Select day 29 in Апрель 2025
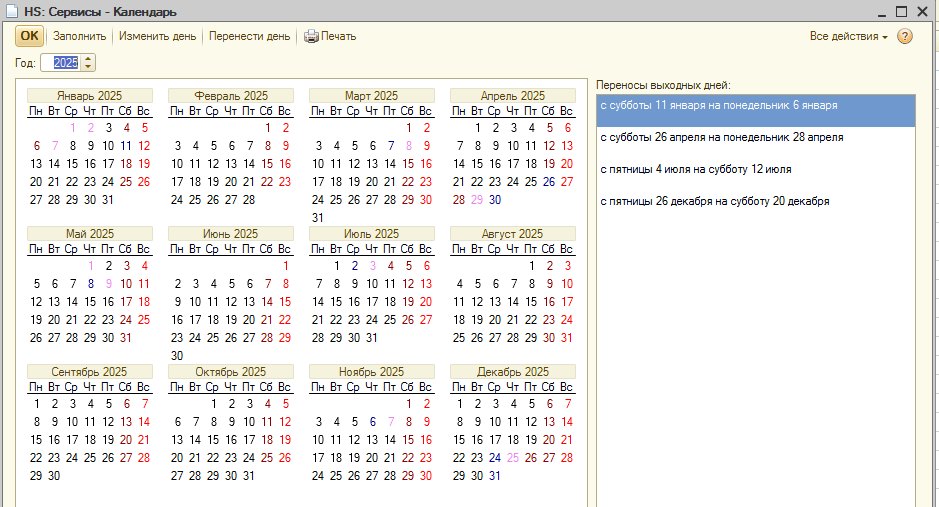 [477, 200]
